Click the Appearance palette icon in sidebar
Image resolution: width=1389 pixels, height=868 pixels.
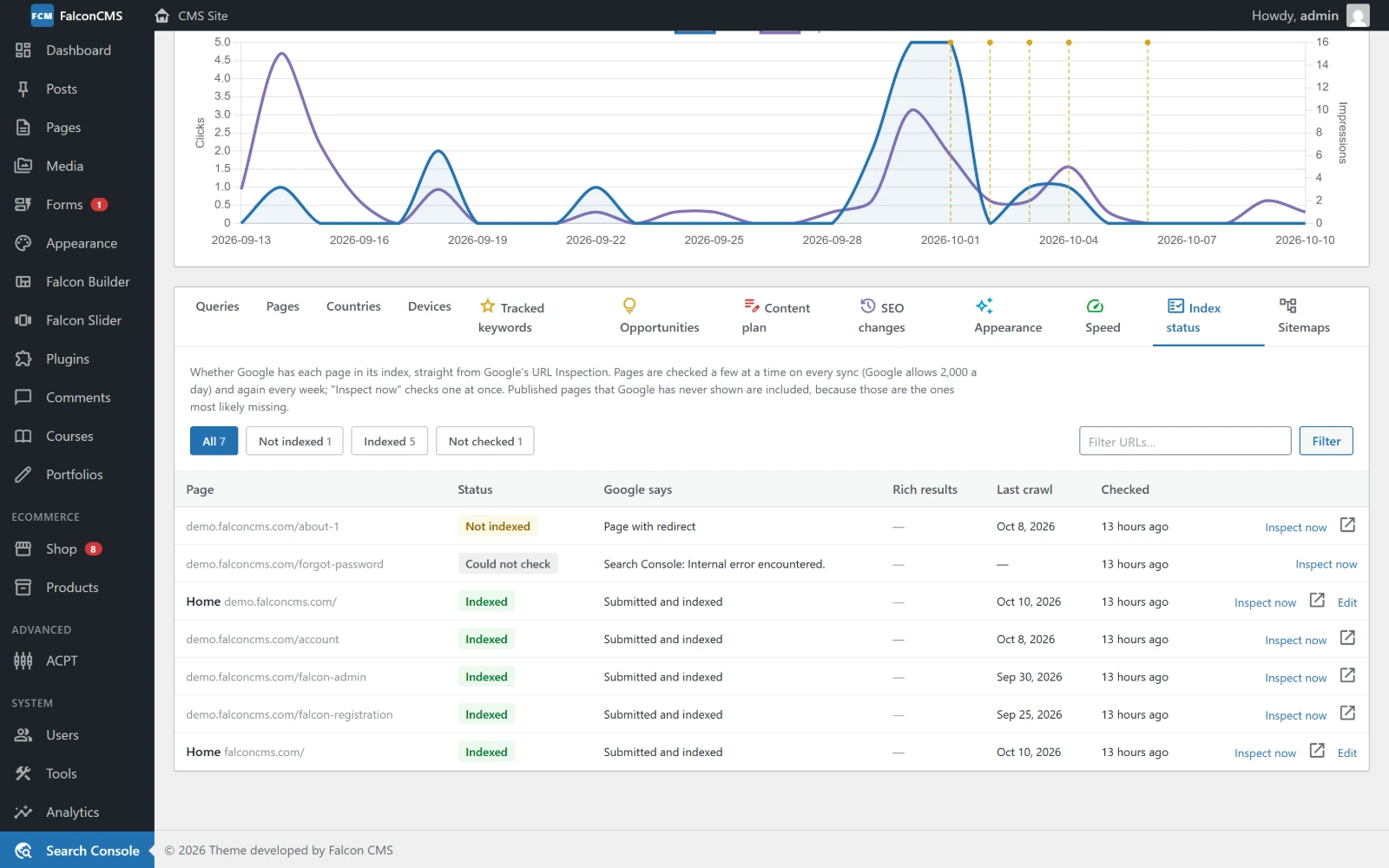[x=23, y=243]
